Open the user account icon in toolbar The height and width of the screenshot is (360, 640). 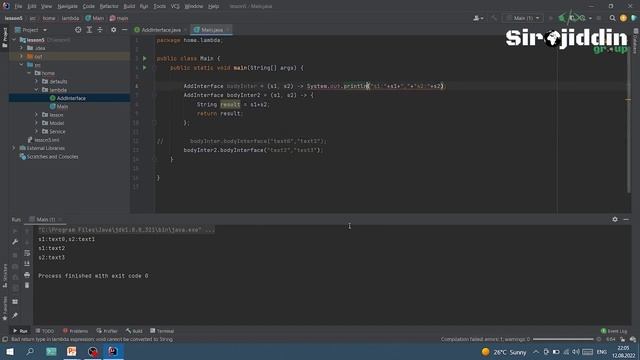(478, 18)
